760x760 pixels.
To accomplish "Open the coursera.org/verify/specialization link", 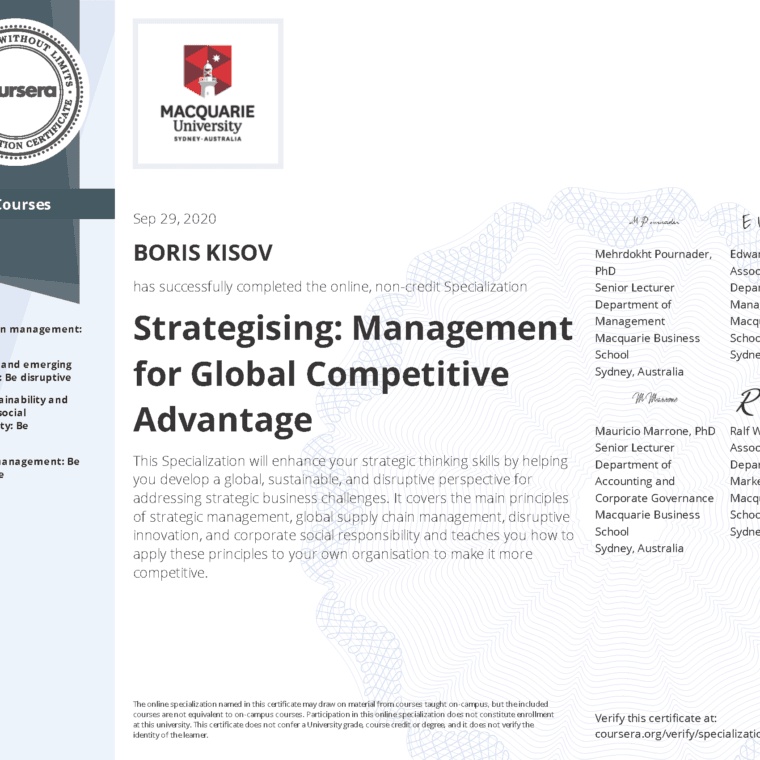I will click(677, 734).
